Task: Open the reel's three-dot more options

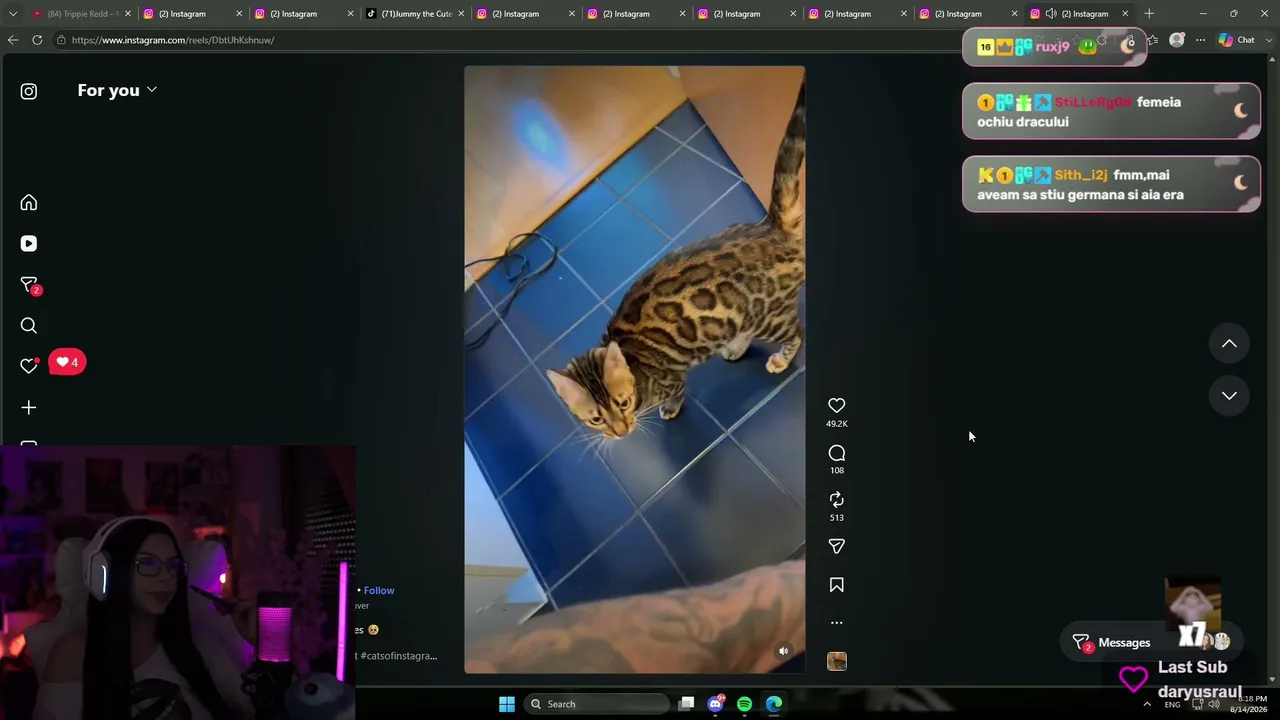Action: [x=837, y=622]
